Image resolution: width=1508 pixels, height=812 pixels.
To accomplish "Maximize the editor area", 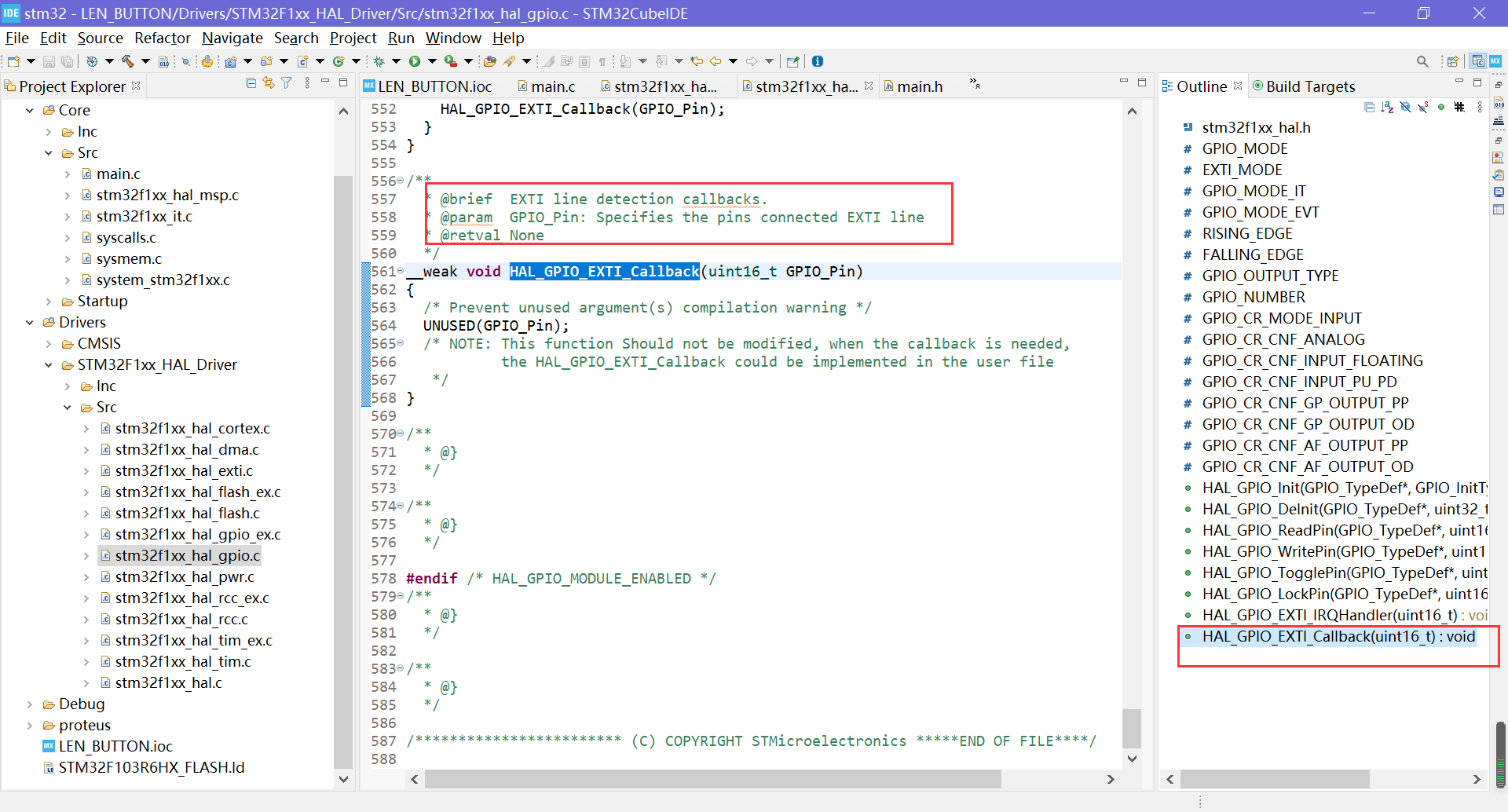I will [x=1142, y=82].
